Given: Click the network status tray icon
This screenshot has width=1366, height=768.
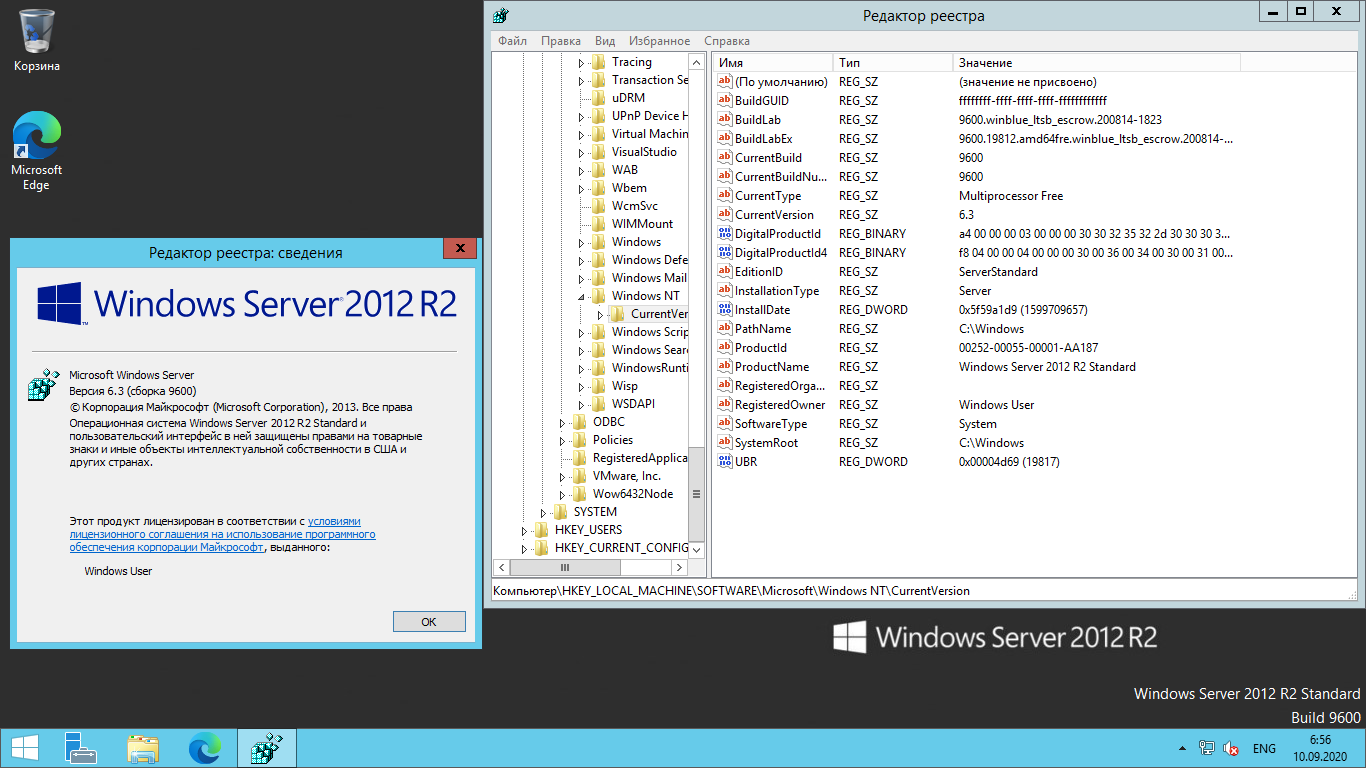Looking at the screenshot, I should coord(1207,748).
